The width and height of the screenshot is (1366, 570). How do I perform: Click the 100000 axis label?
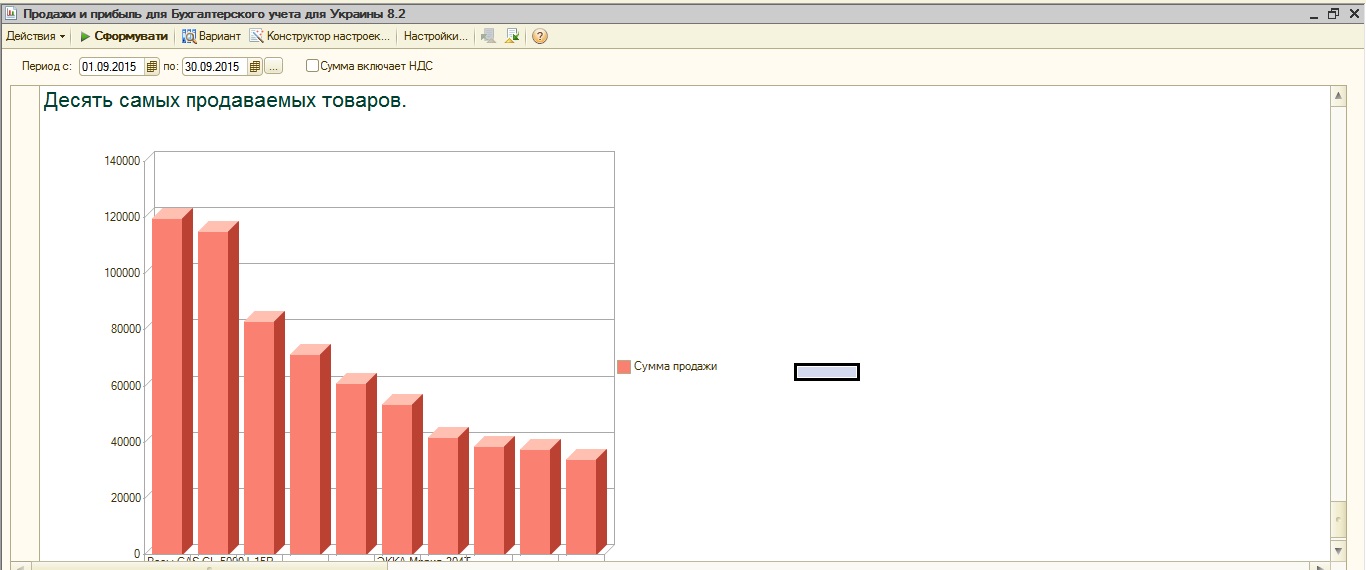pyautogui.click(x=122, y=272)
